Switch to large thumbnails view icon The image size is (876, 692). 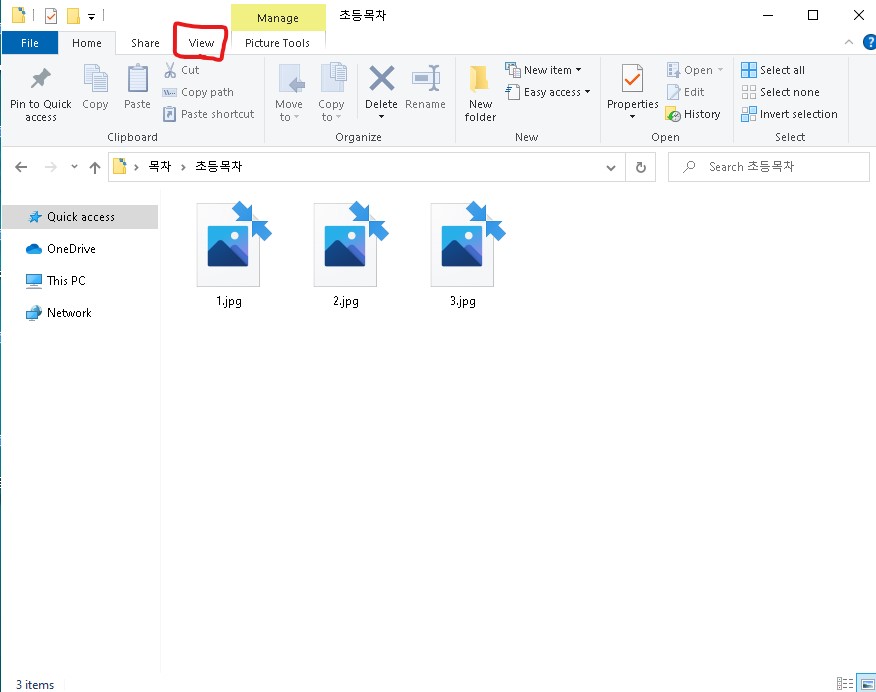click(868, 683)
